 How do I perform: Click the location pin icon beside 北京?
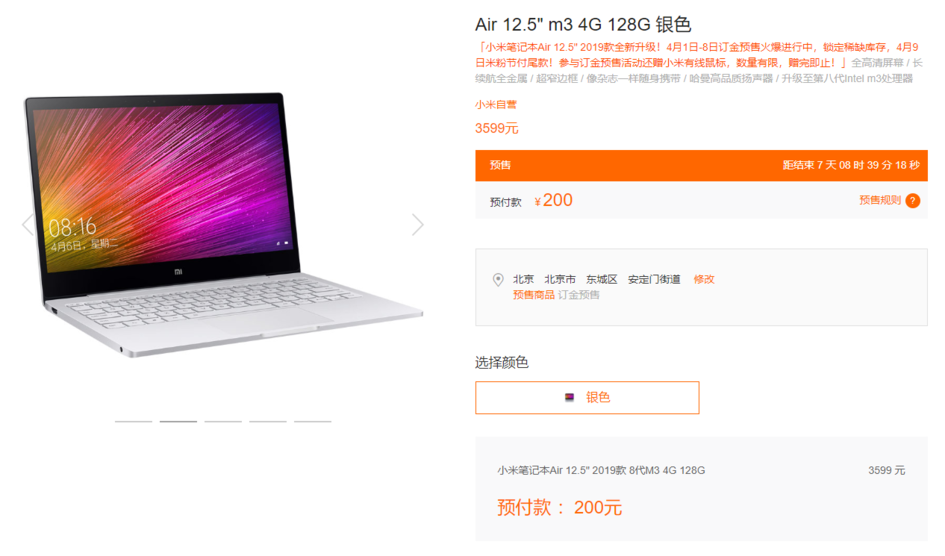[498, 280]
